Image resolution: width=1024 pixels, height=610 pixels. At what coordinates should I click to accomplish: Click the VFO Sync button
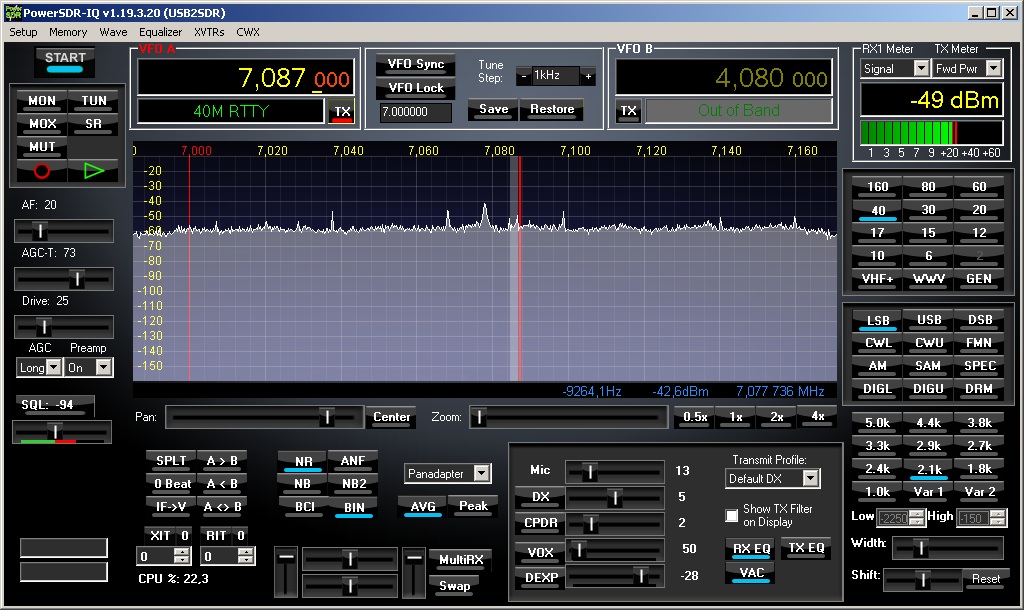(415, 64)
